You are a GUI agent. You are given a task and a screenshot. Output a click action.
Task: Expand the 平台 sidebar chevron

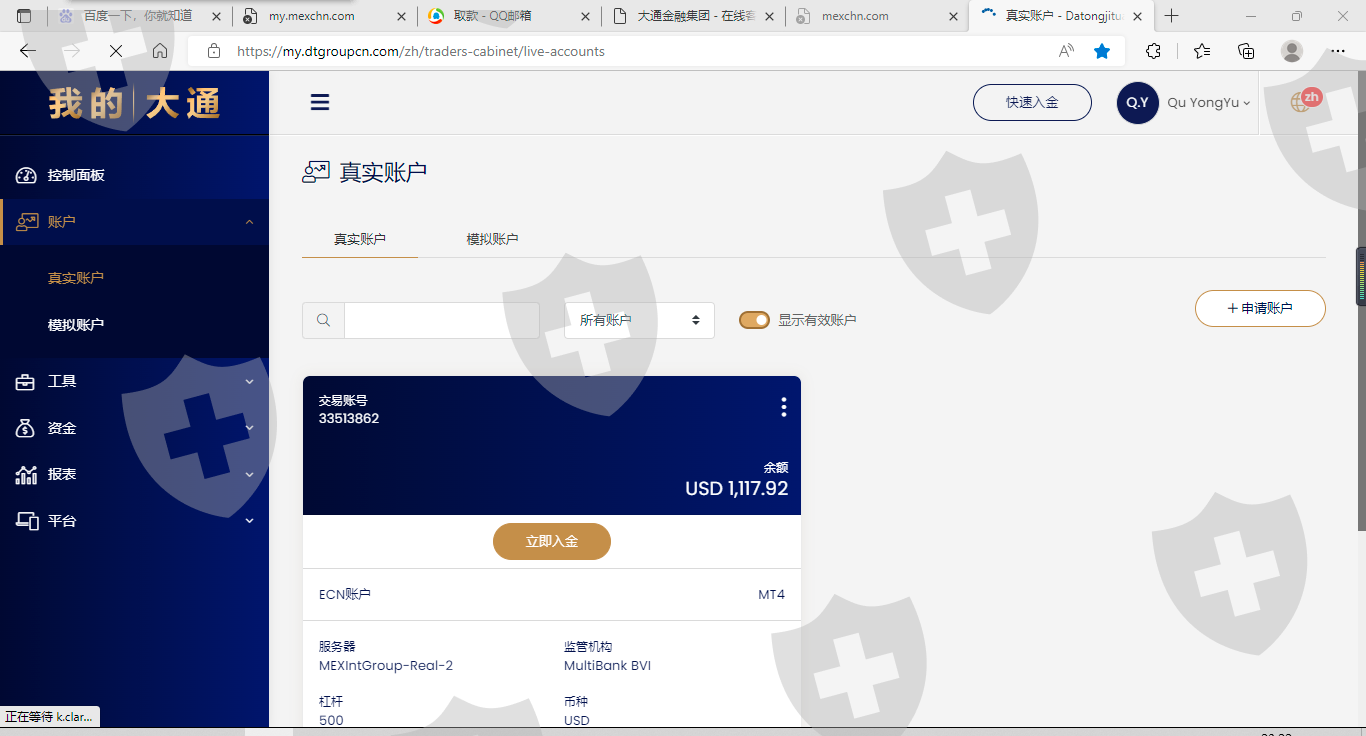point(250,521)
